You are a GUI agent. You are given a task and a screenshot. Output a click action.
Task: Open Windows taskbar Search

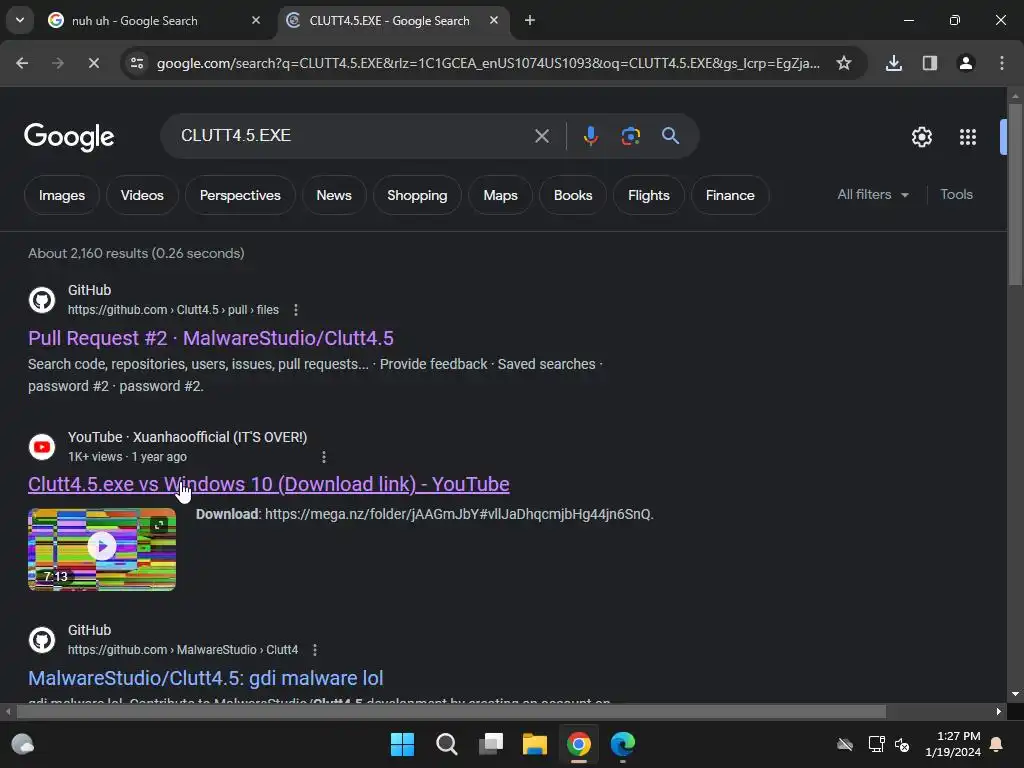click(447, 744)
